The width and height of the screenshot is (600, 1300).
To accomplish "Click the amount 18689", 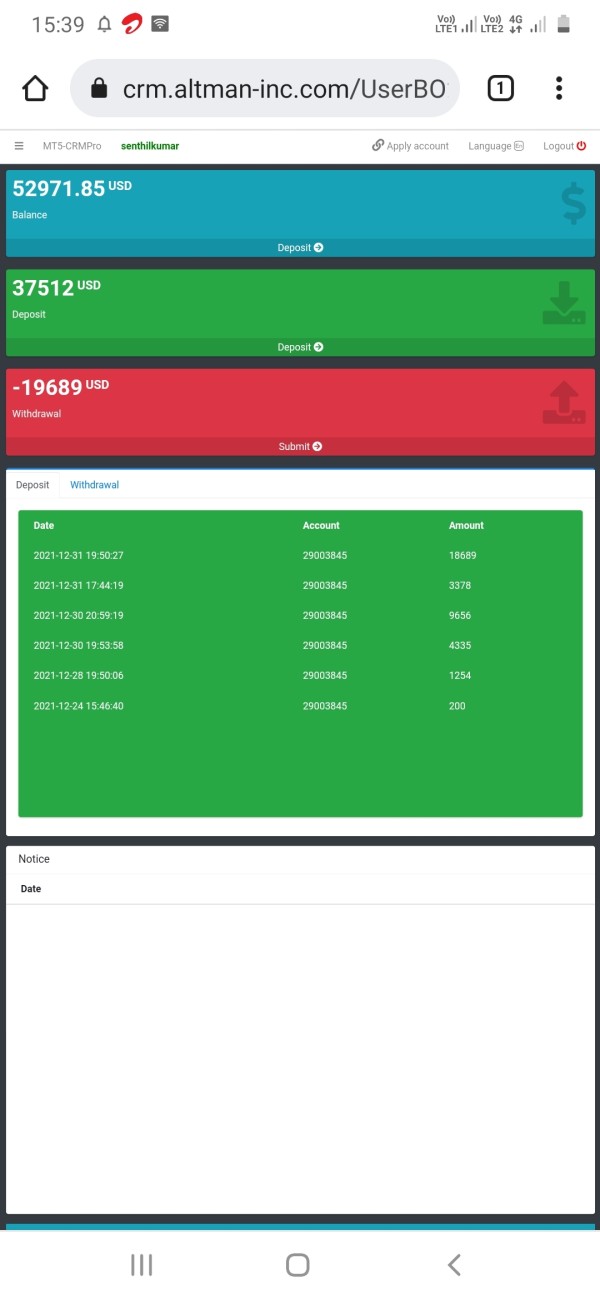I will pyautogui.click(x=463, y=555).
